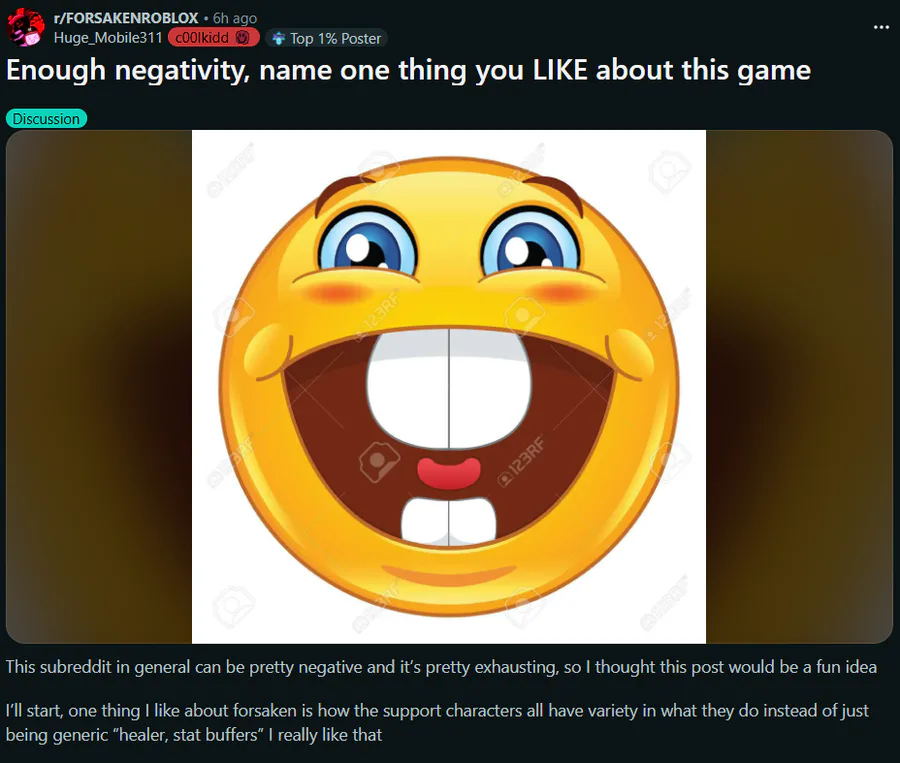Click the Top 1% Poster badge icon
Screen dimensions: 900x763
coord(278,38)
